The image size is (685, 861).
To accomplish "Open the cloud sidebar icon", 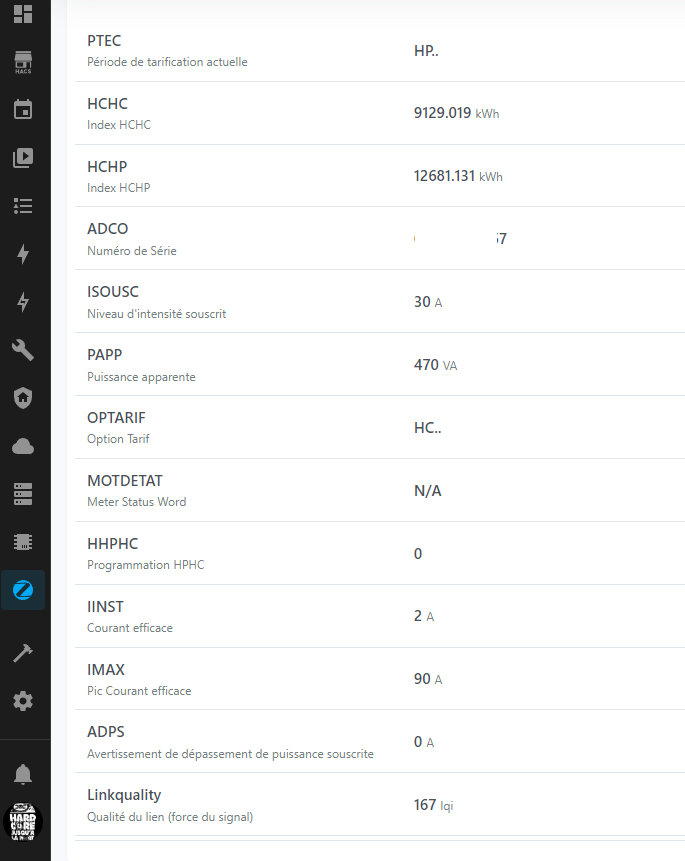I will tap(23, 446).
